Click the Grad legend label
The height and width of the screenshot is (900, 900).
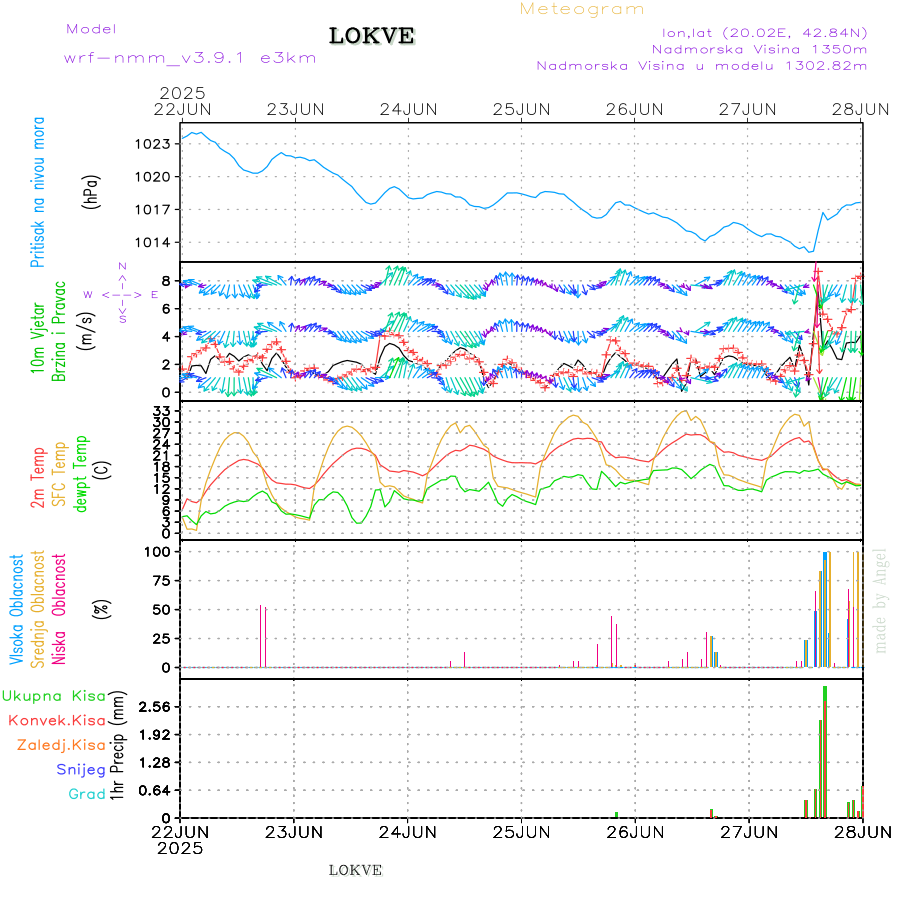[87, 794]
